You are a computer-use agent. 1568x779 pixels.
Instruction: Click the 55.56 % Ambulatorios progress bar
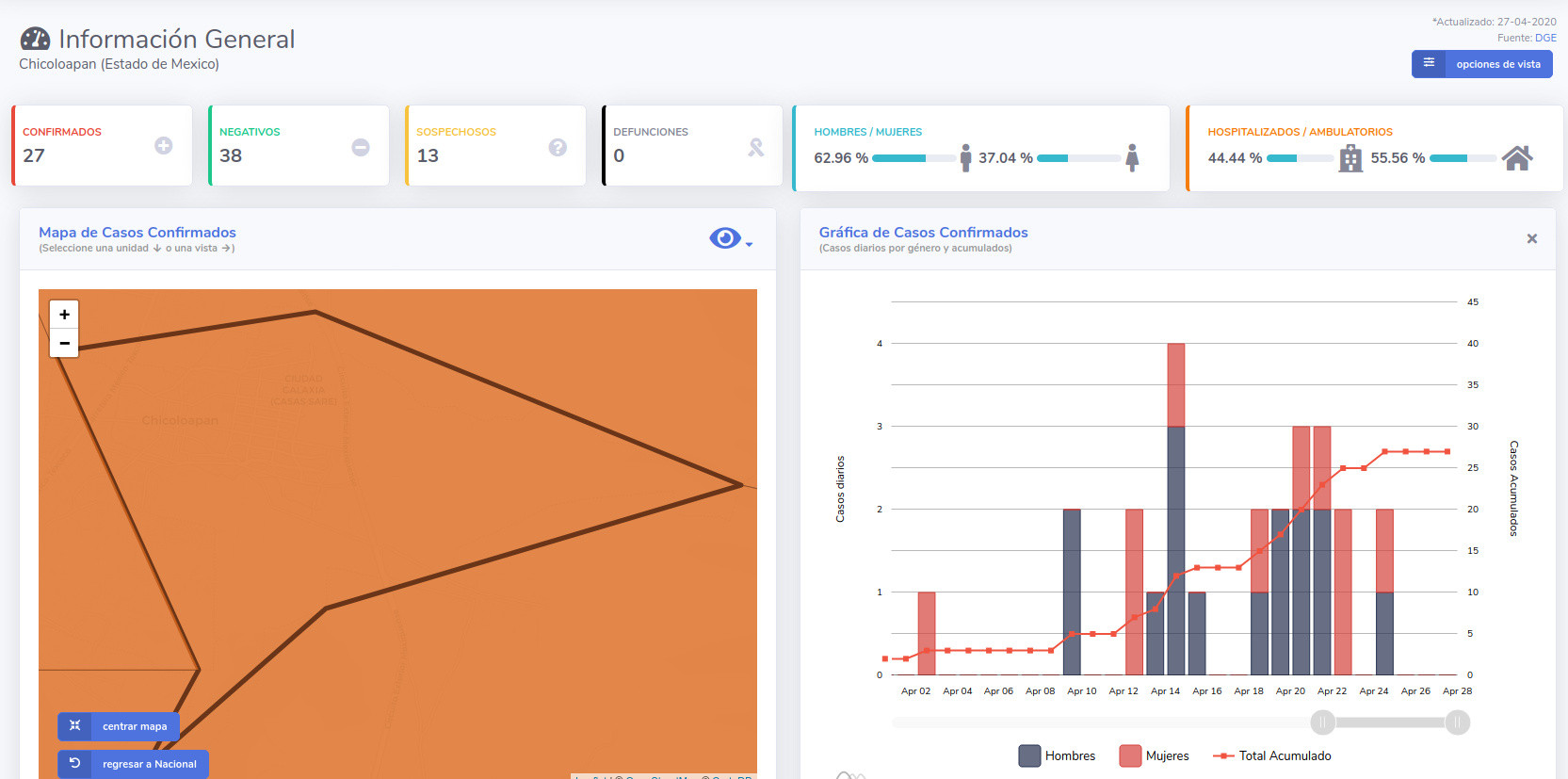point(1463,158)
